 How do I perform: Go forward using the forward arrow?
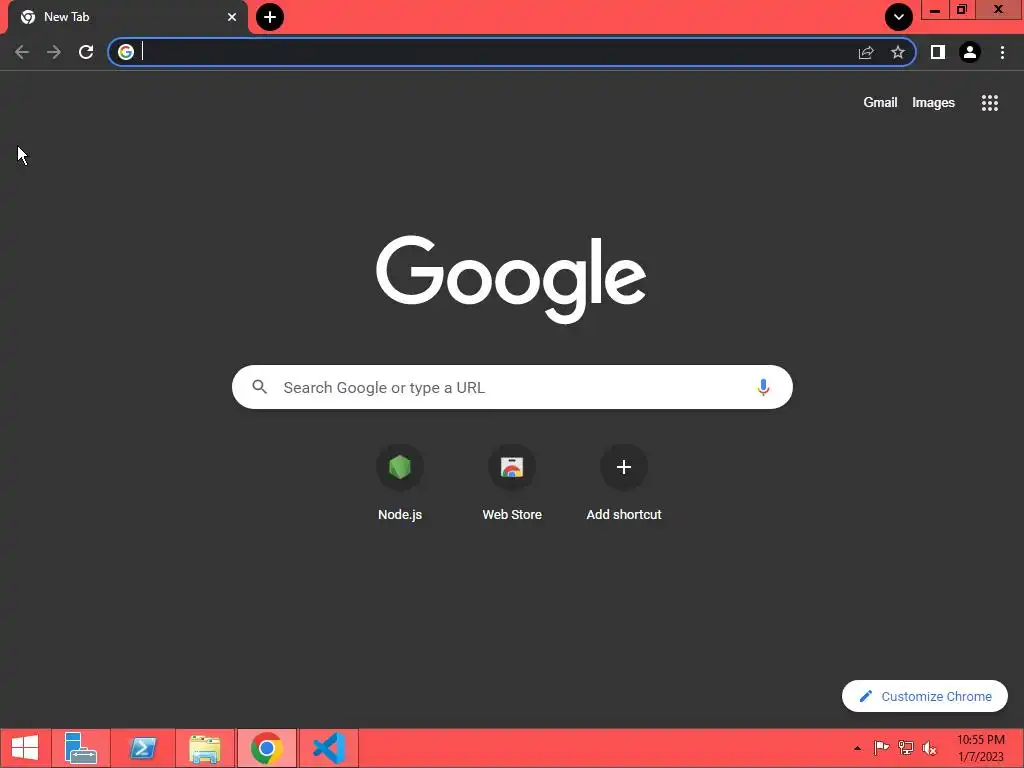[x=54, y=52]
